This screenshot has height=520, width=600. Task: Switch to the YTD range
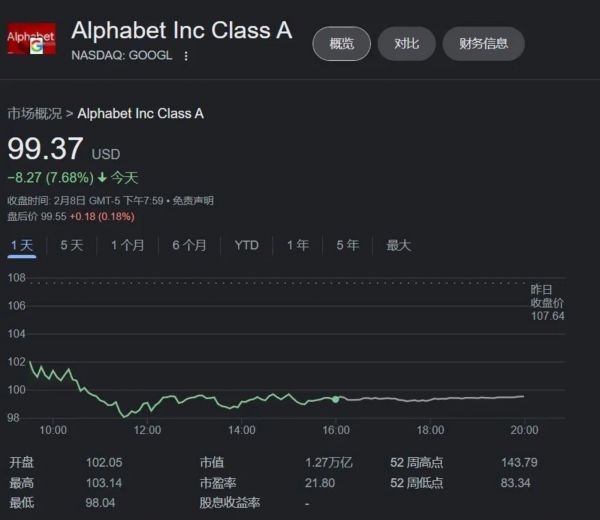coord(246,245)
